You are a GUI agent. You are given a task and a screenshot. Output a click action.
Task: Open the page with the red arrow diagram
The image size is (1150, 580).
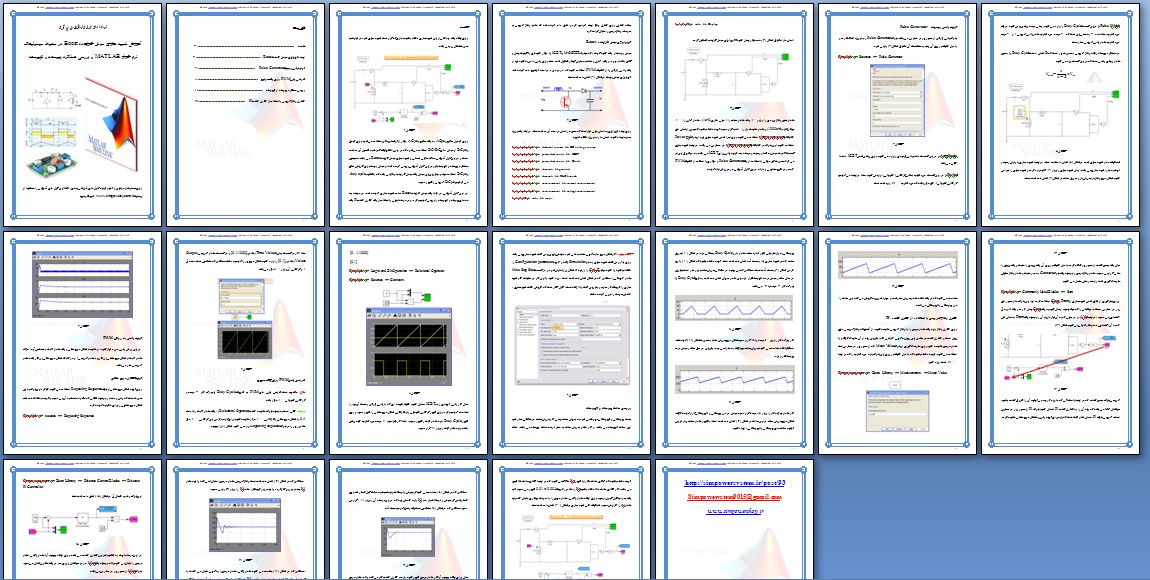coord(1061,343)
